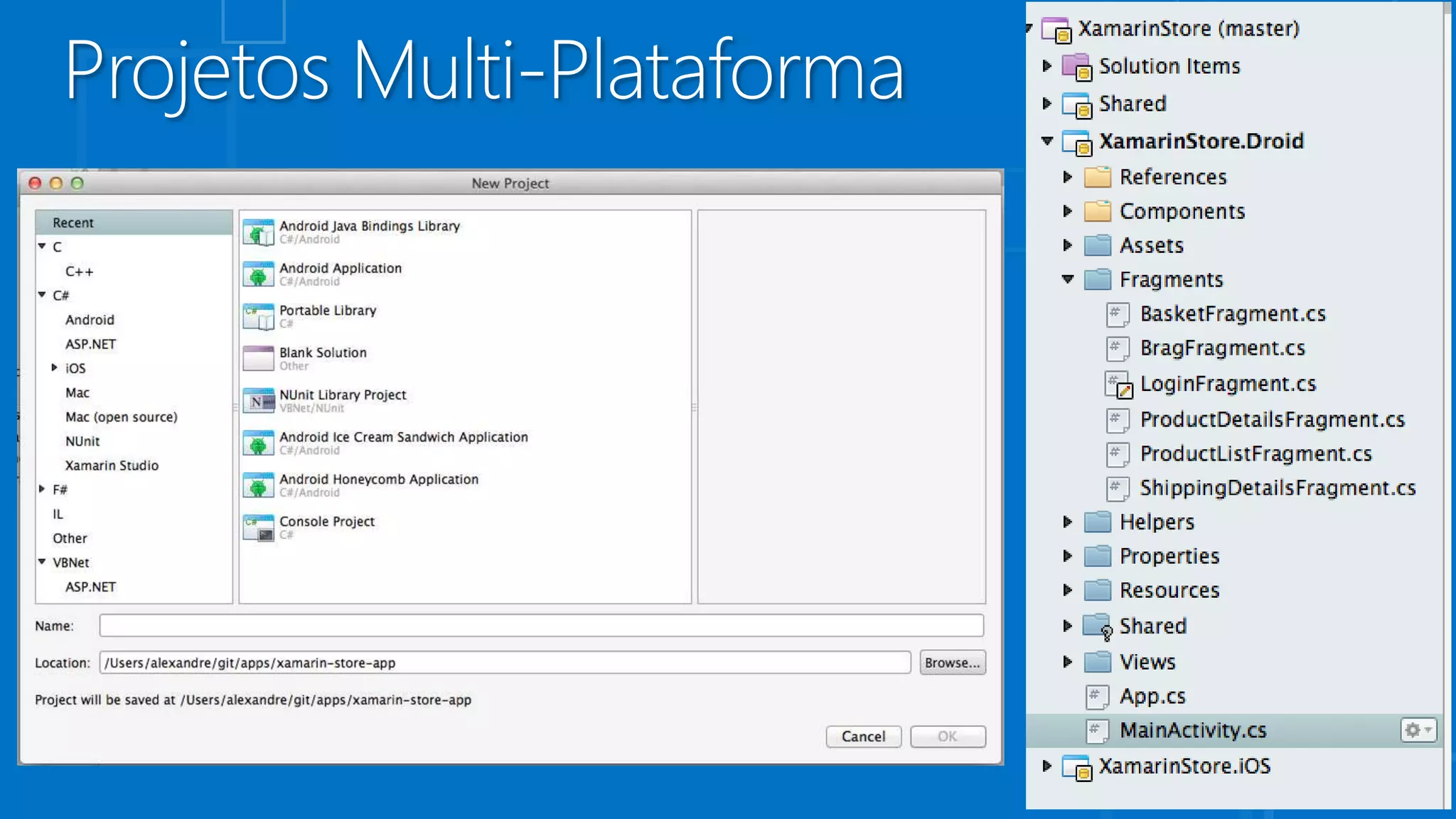
Task: Collapse the C category in New Project
Action: [x=42, y=246]
